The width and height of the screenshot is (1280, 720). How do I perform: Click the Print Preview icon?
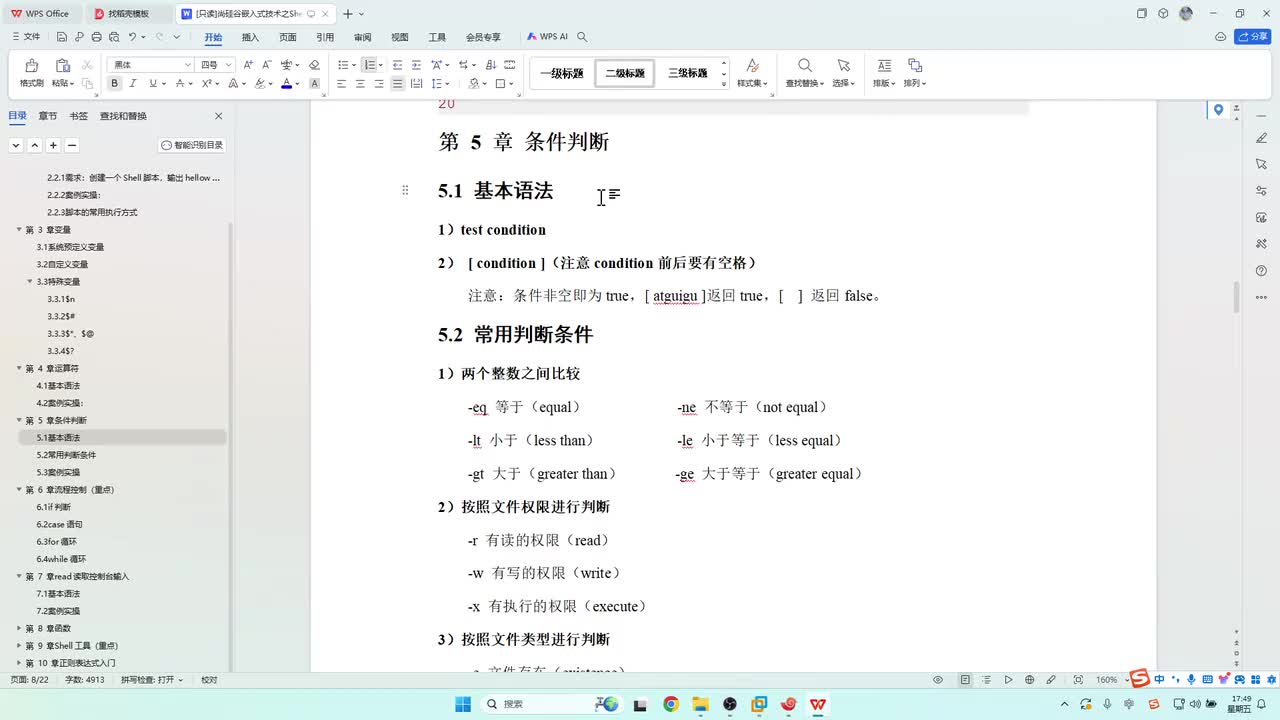114,37
